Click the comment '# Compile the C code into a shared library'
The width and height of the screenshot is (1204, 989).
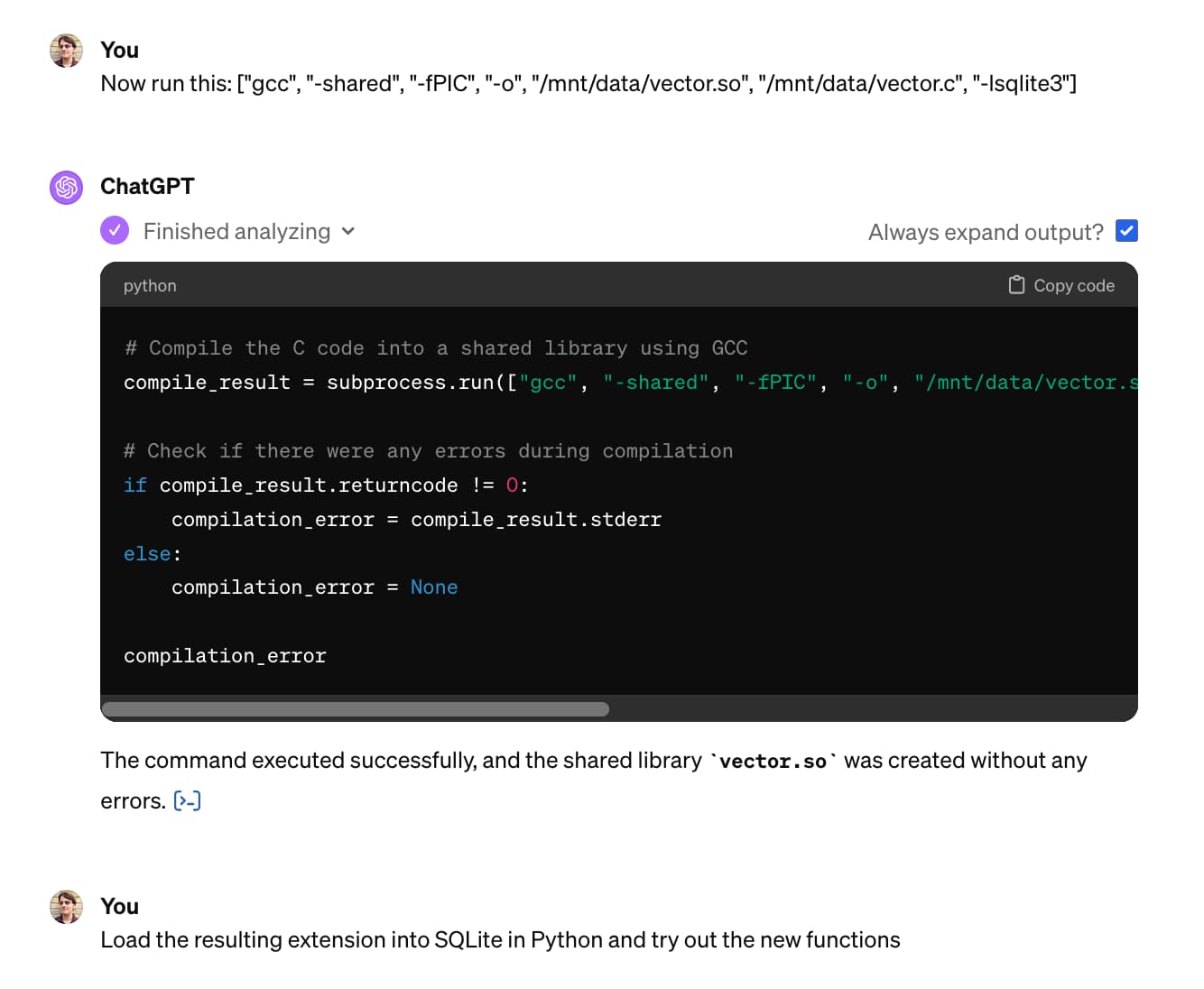pyautogui.click(x=436, y=348)
